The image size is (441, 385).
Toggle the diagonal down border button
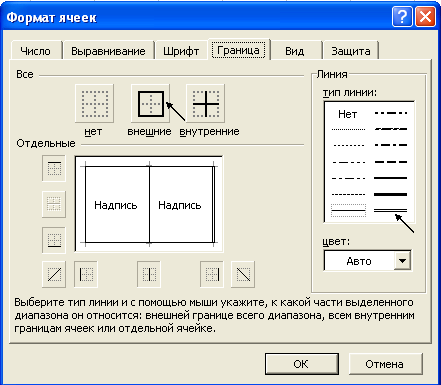[243, 274]
